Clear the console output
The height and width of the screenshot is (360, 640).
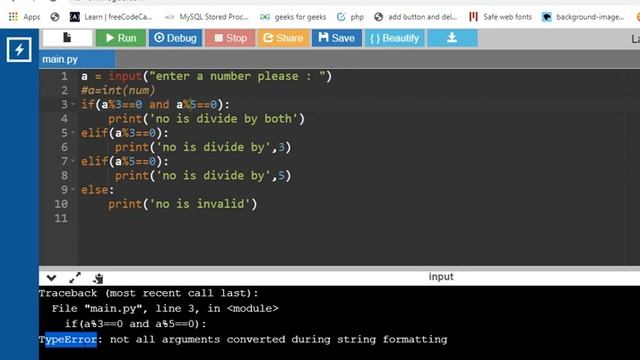(98, 278)
